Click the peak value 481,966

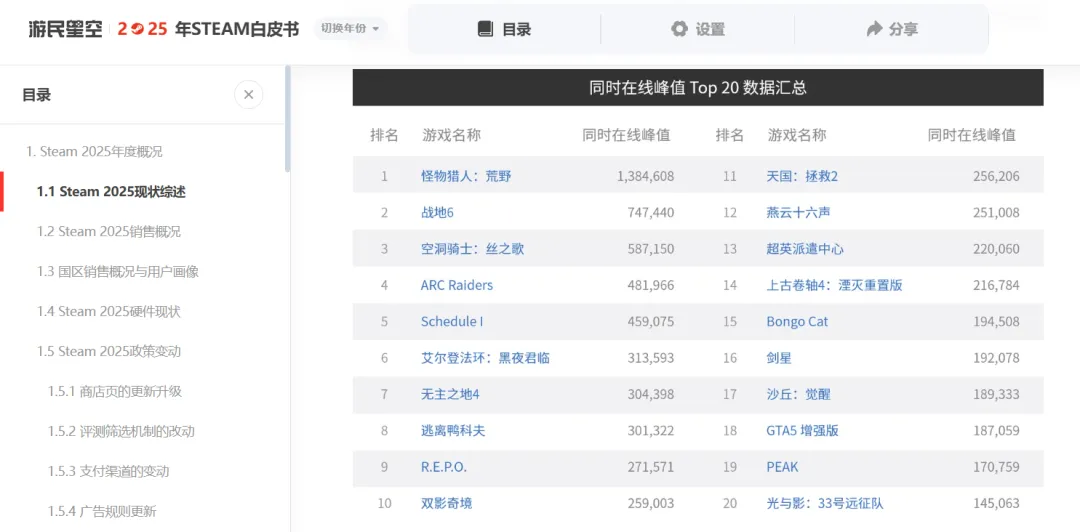(x=651, y=285)
